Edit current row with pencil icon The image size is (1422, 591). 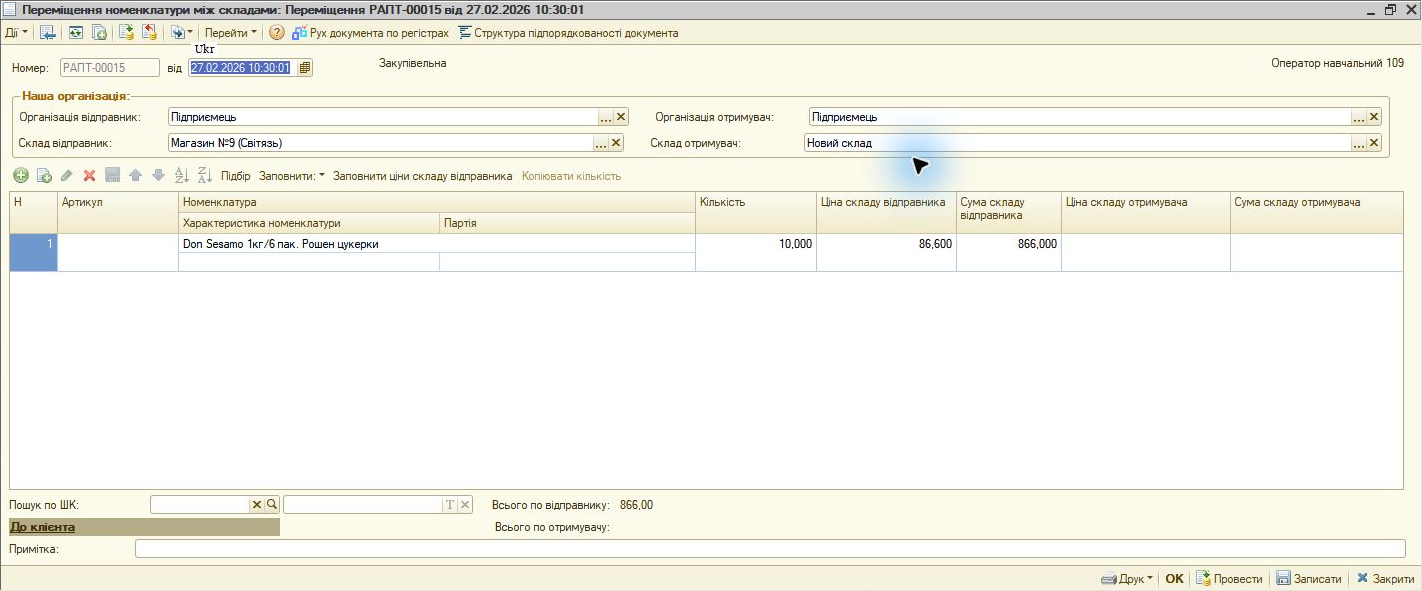pyautogui.click(x=67, y=176)
